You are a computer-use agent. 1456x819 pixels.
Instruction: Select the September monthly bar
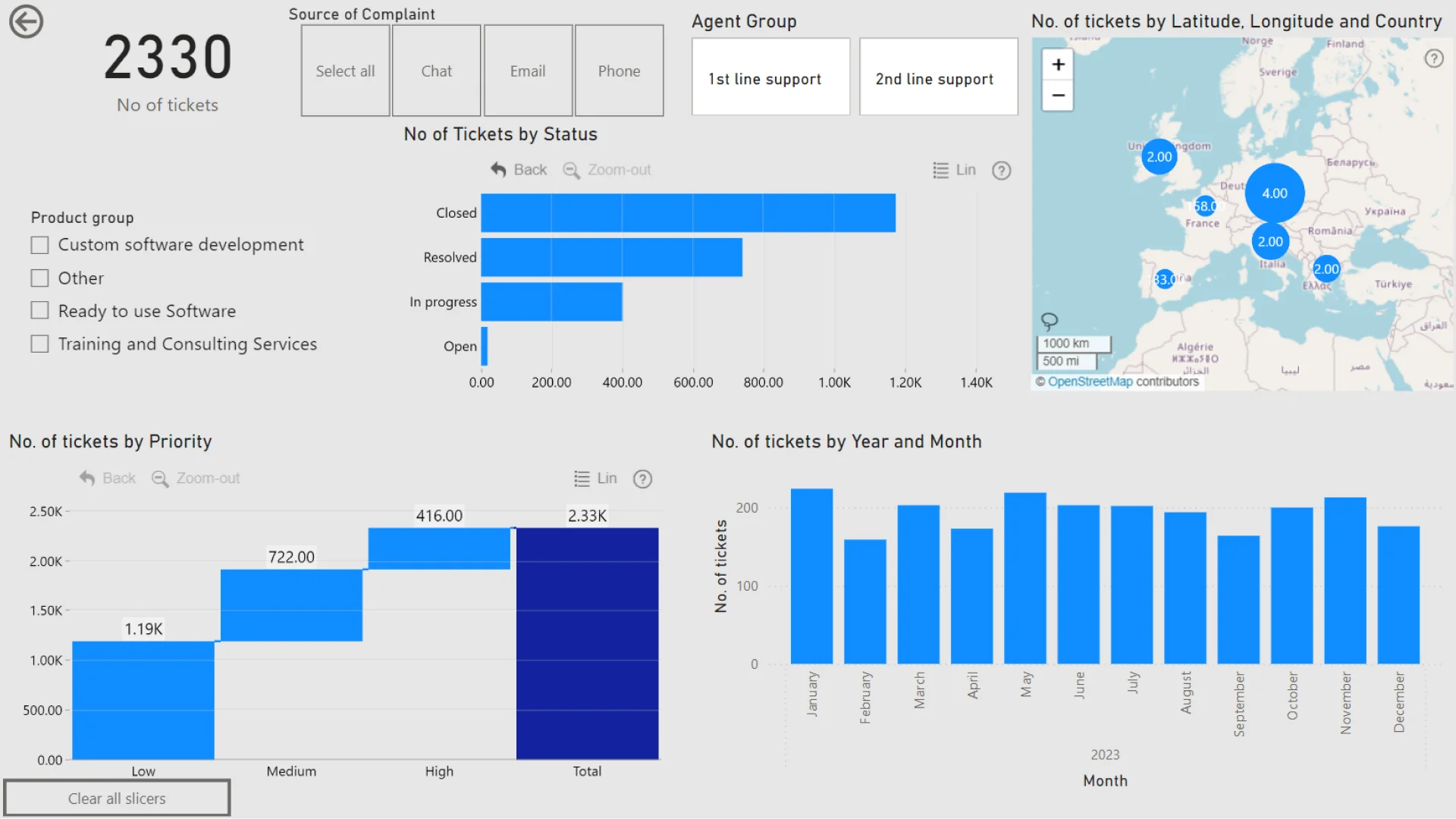[x=1238, y=601]
